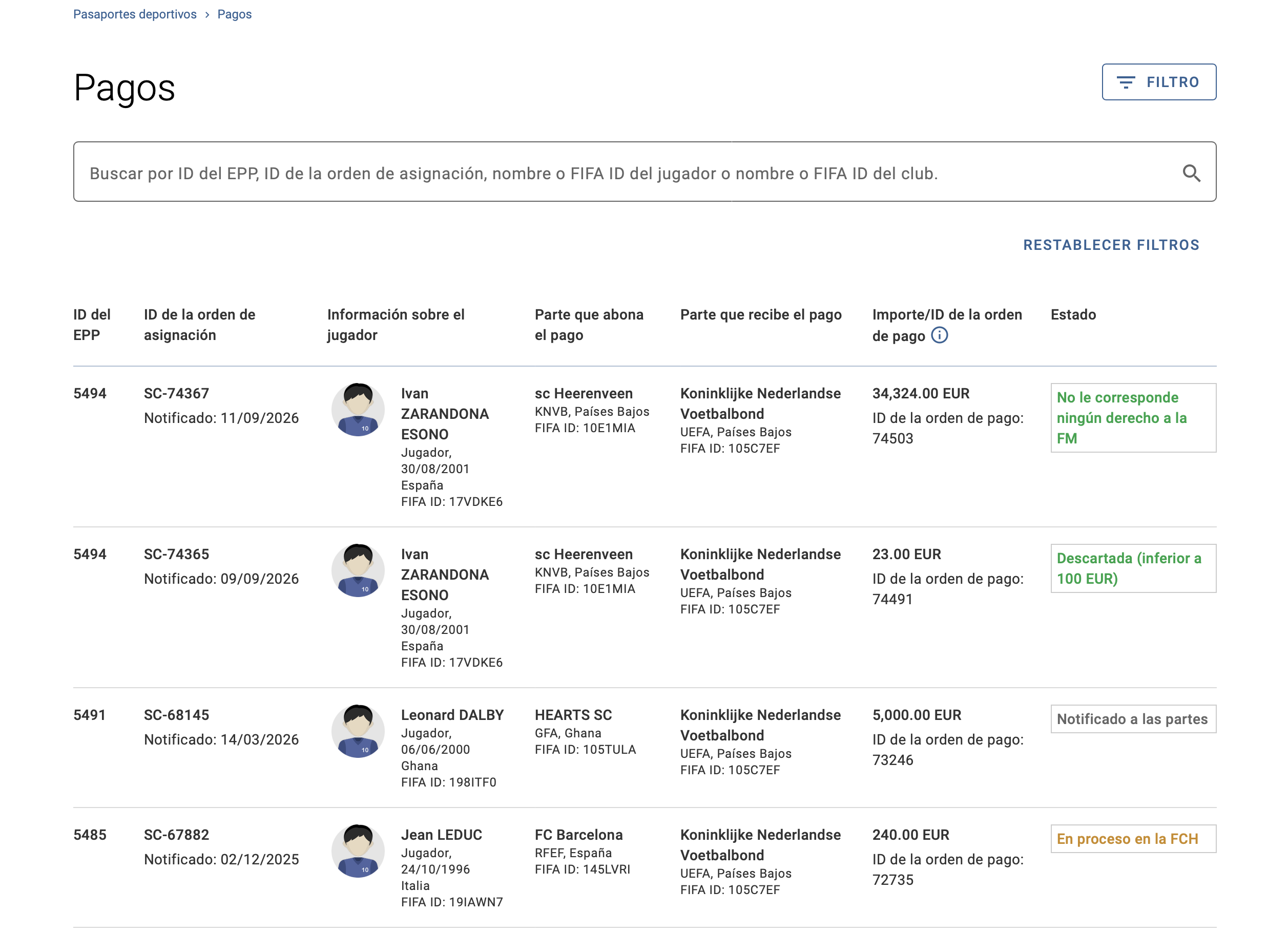Click the amount 23.00 EUR
Viewport: 1288px width, 934px height.
[906, 555]
